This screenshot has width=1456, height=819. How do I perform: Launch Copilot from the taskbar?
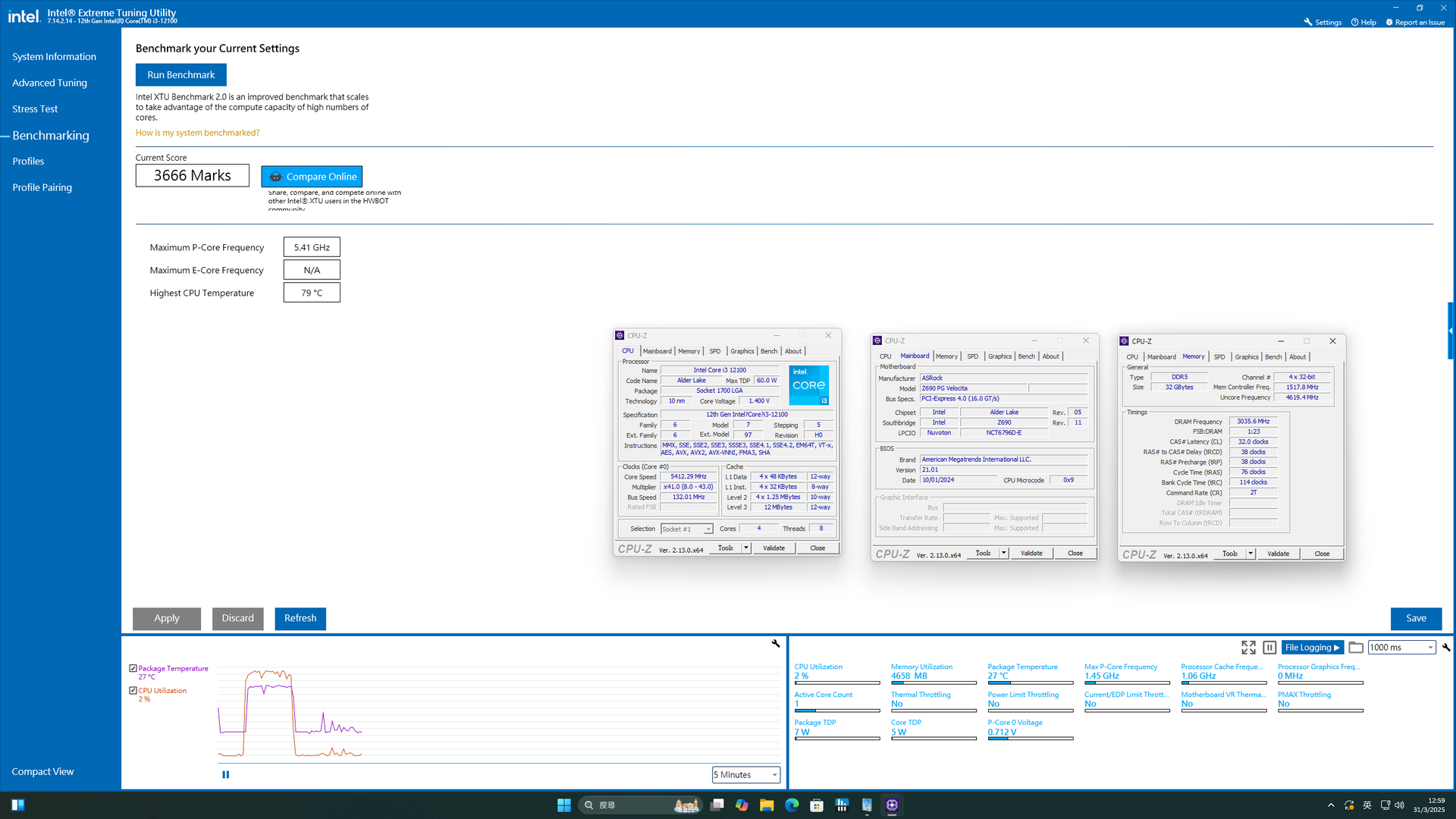point(742,805)
